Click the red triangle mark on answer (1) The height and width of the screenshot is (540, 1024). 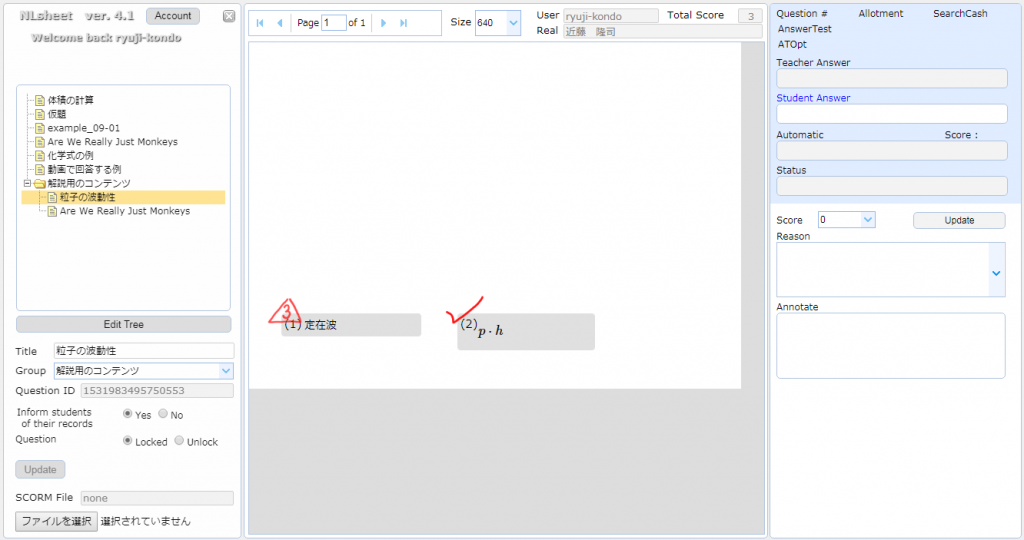(286, 311)
